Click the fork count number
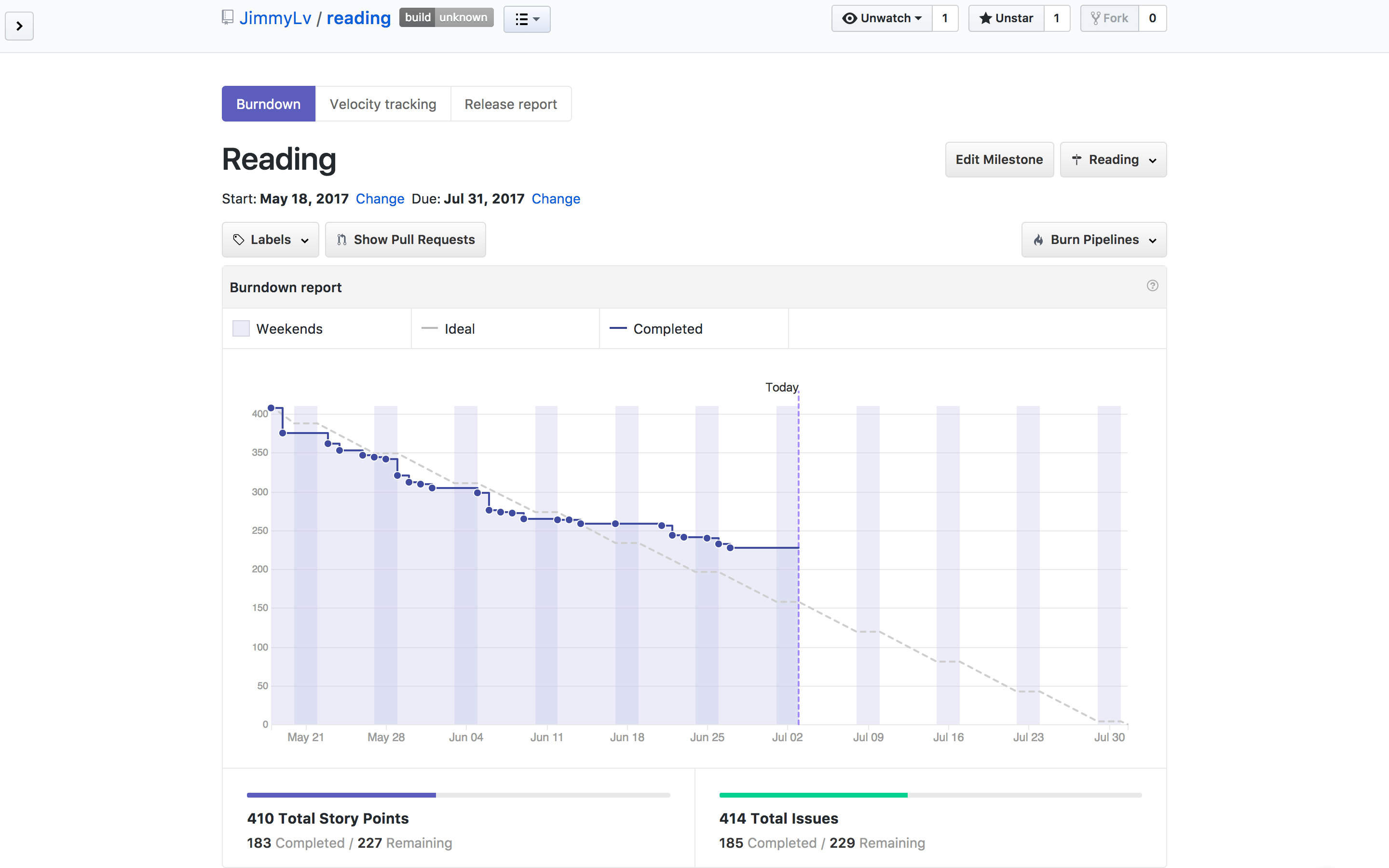1389x868 pixels. 1152,18
